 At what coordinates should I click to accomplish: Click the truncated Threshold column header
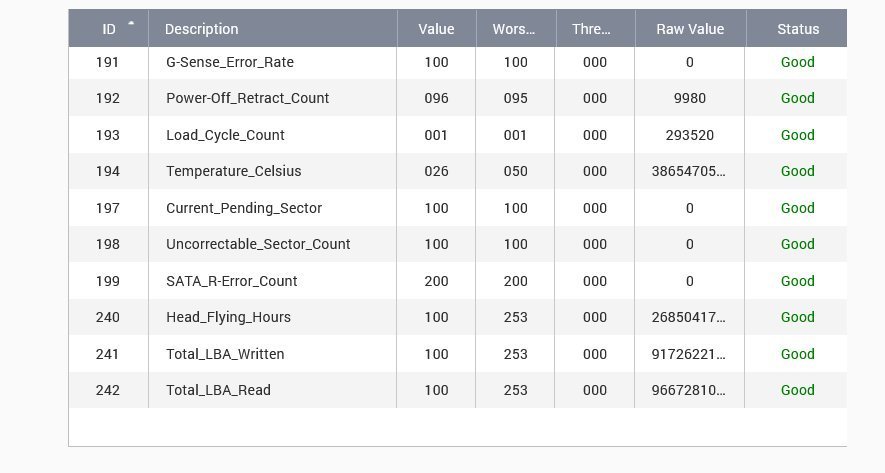(x=592, y=29)
